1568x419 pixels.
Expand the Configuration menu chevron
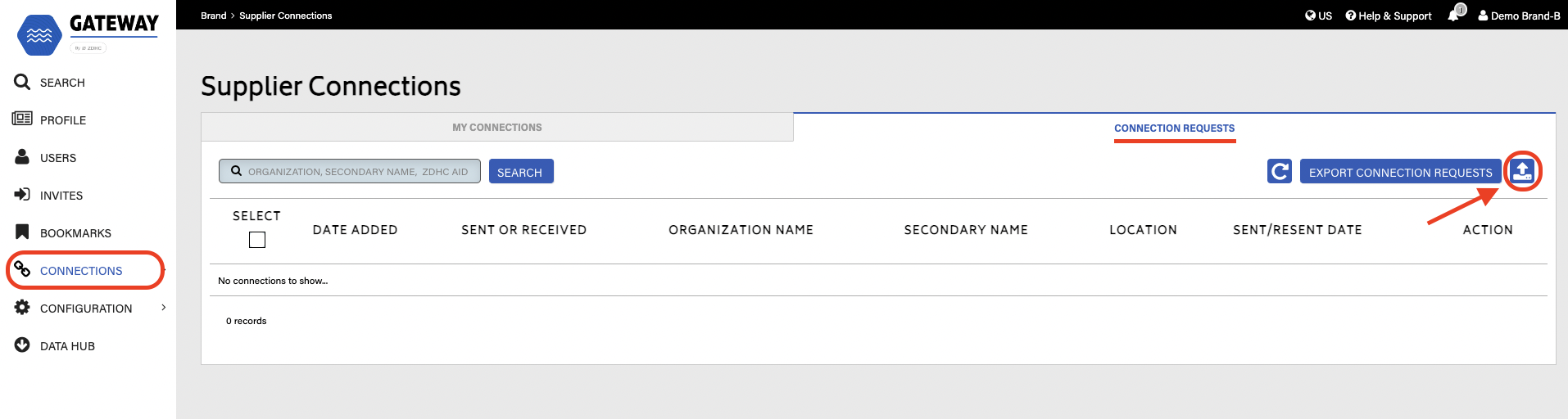(x=164, y=308)
